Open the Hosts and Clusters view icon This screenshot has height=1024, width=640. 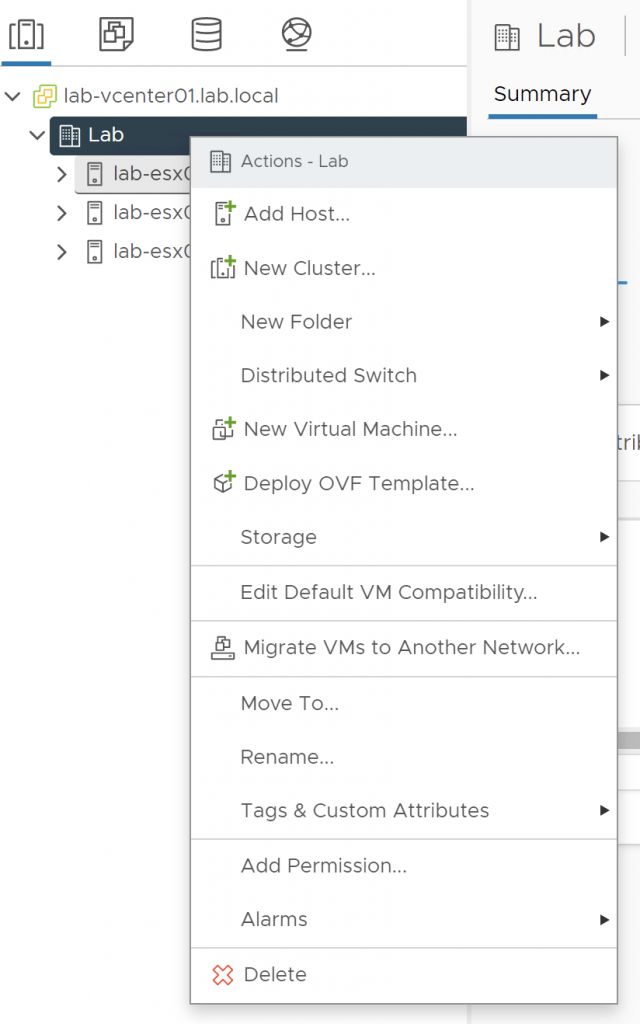coord(26,35)
